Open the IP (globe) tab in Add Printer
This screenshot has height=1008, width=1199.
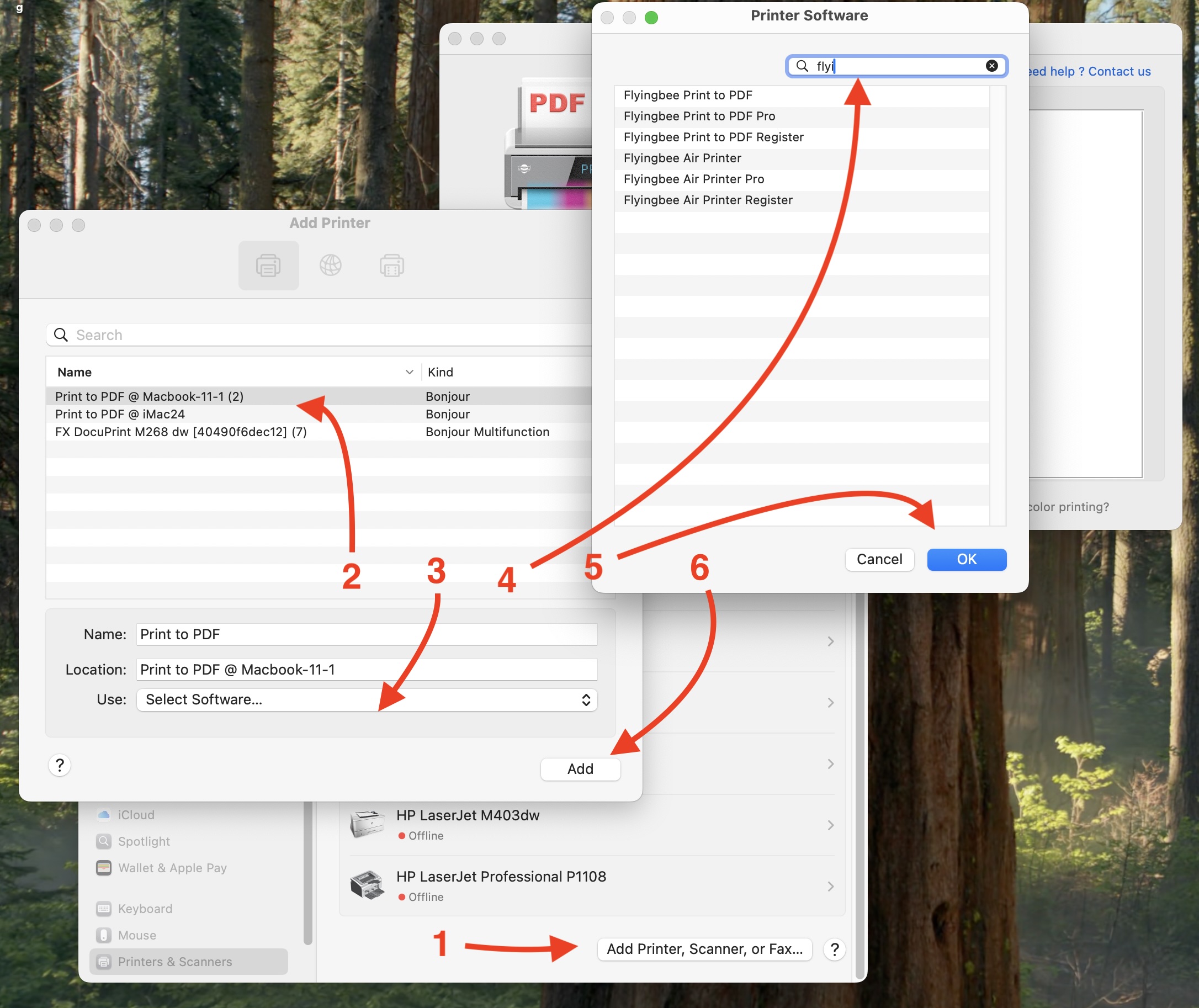point(330,266)
